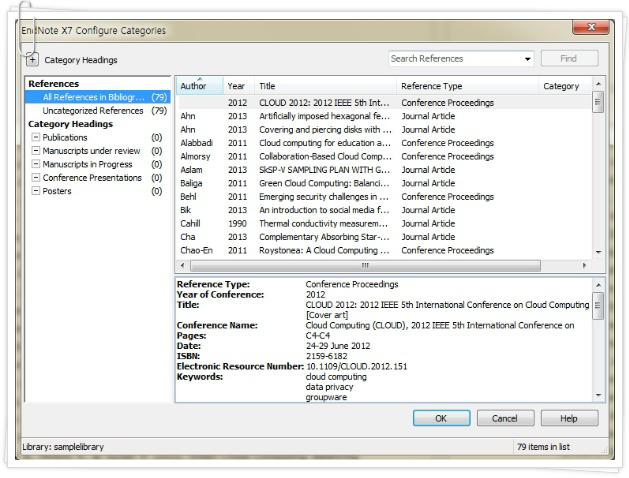
Task: Collapse the Conference Presentations heading
Action: coord(36,178)
